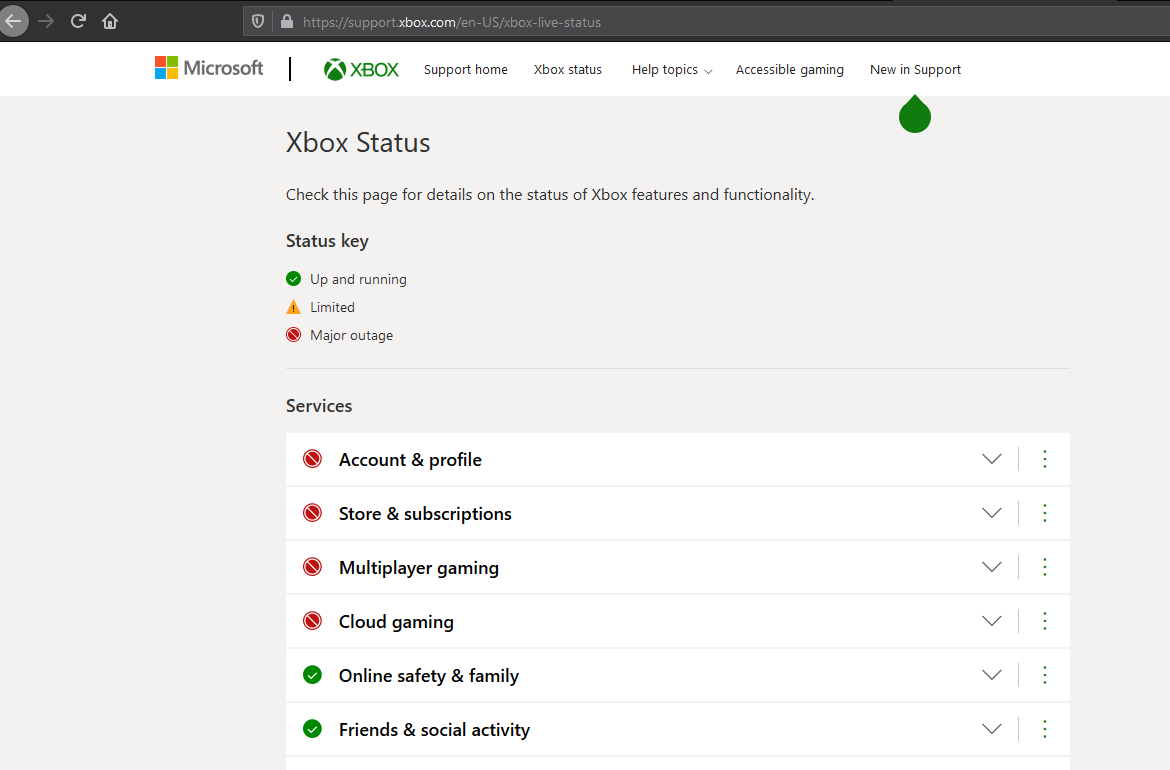The height and width of the screenshot is (770, 1170).
Task: Expand the Cloud gaming section chevron
Action: click(992, 621)
